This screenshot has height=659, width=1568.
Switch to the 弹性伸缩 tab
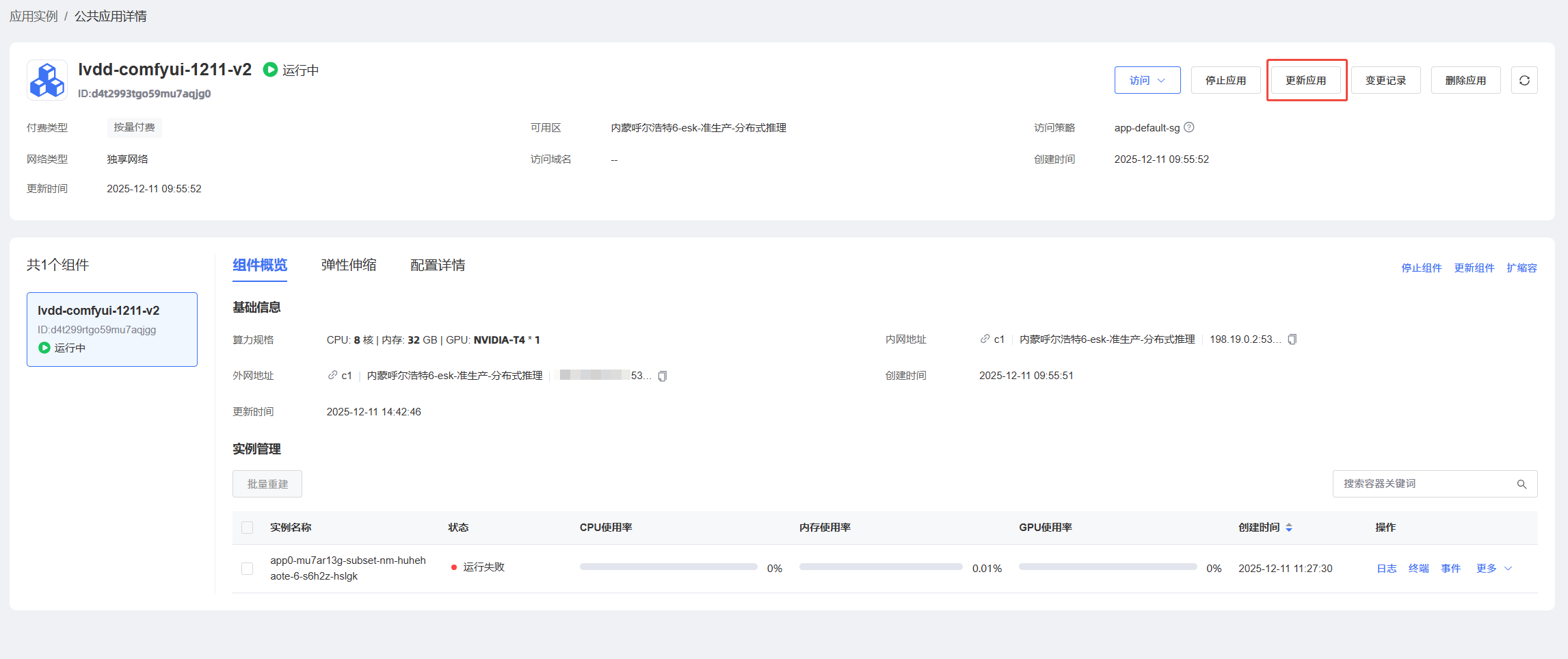point(349,266)
